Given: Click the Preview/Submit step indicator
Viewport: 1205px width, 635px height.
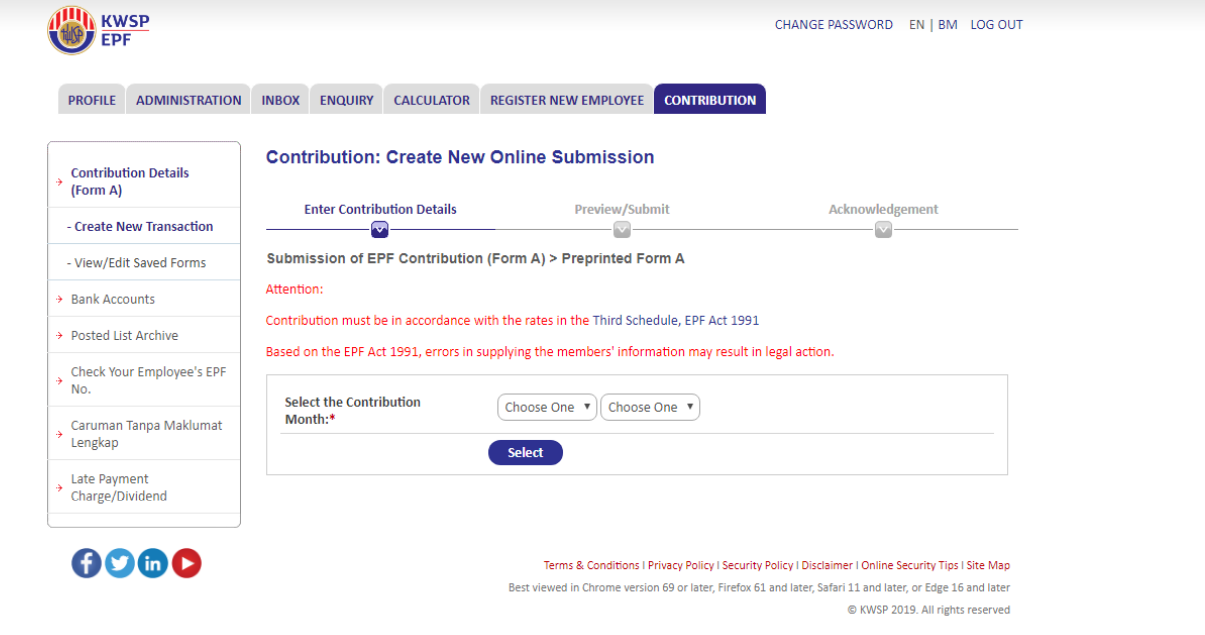Looking at the screenshot, I should [x=622, y=209].
